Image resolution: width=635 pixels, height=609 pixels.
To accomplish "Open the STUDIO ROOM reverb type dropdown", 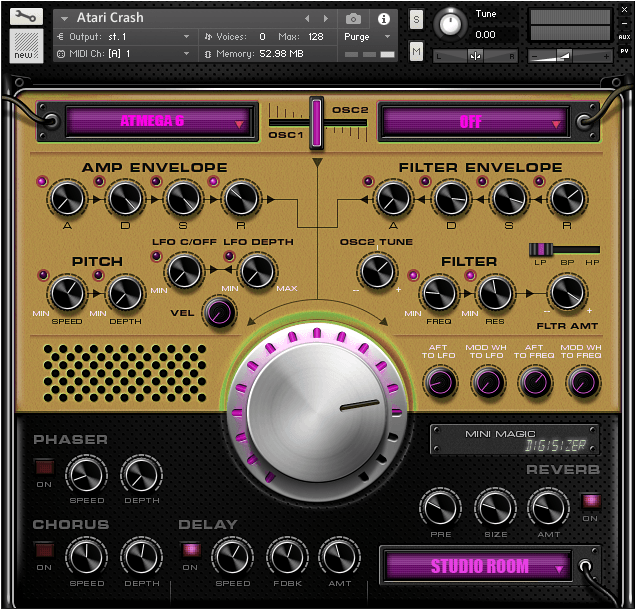I will tap(479, 566).
